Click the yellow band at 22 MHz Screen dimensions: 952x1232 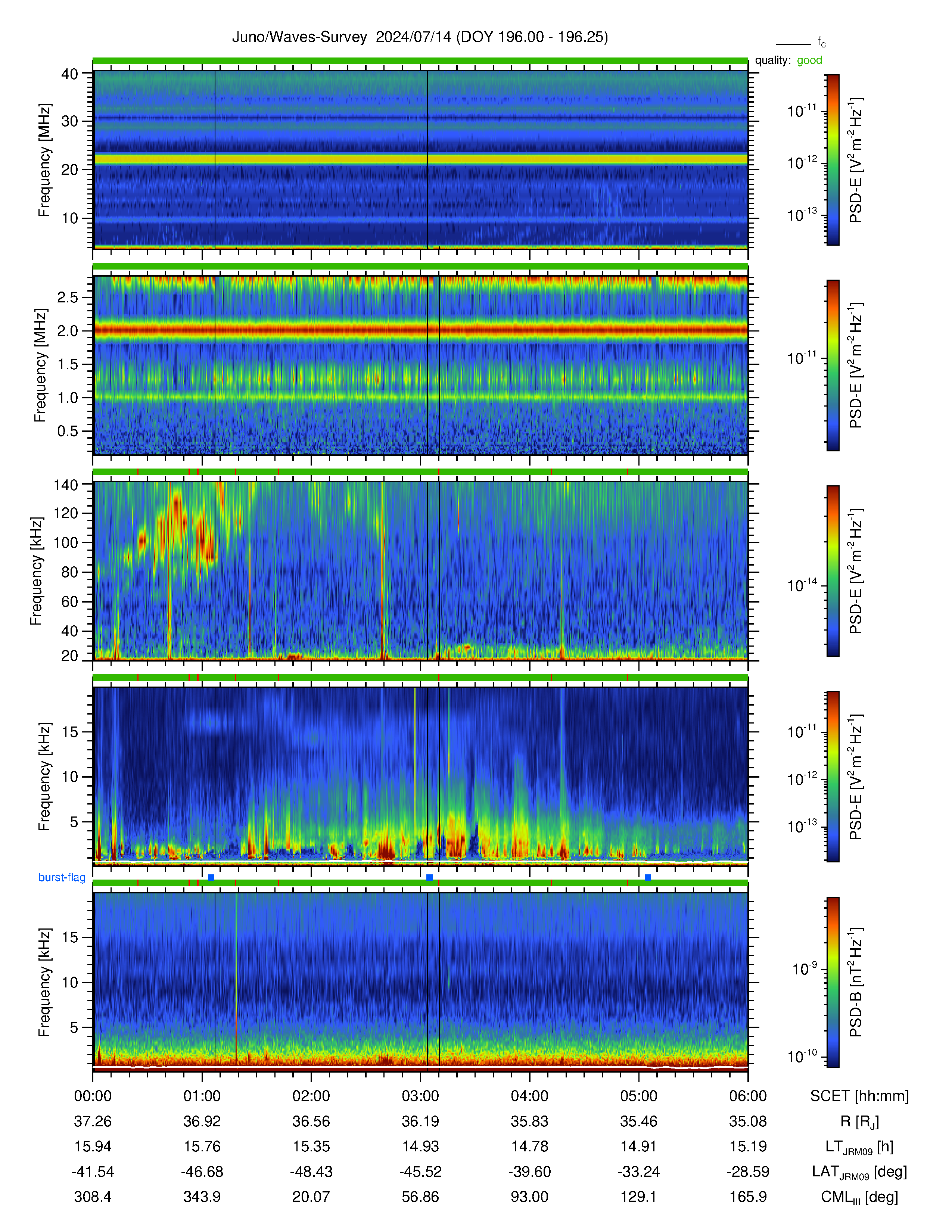420,159
